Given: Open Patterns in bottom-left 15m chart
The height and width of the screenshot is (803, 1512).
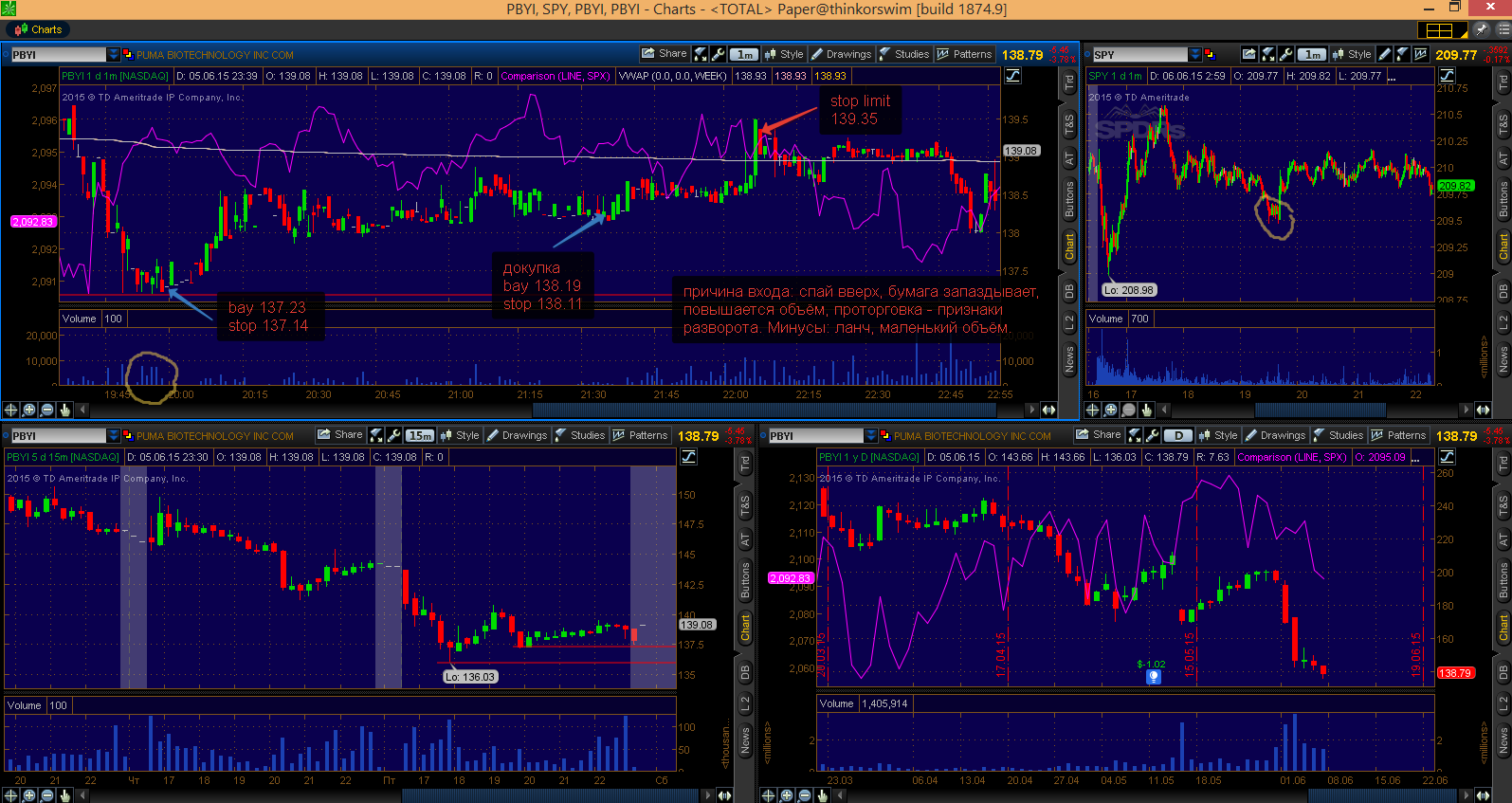Looking at the screenshot, I should [641, 435].
